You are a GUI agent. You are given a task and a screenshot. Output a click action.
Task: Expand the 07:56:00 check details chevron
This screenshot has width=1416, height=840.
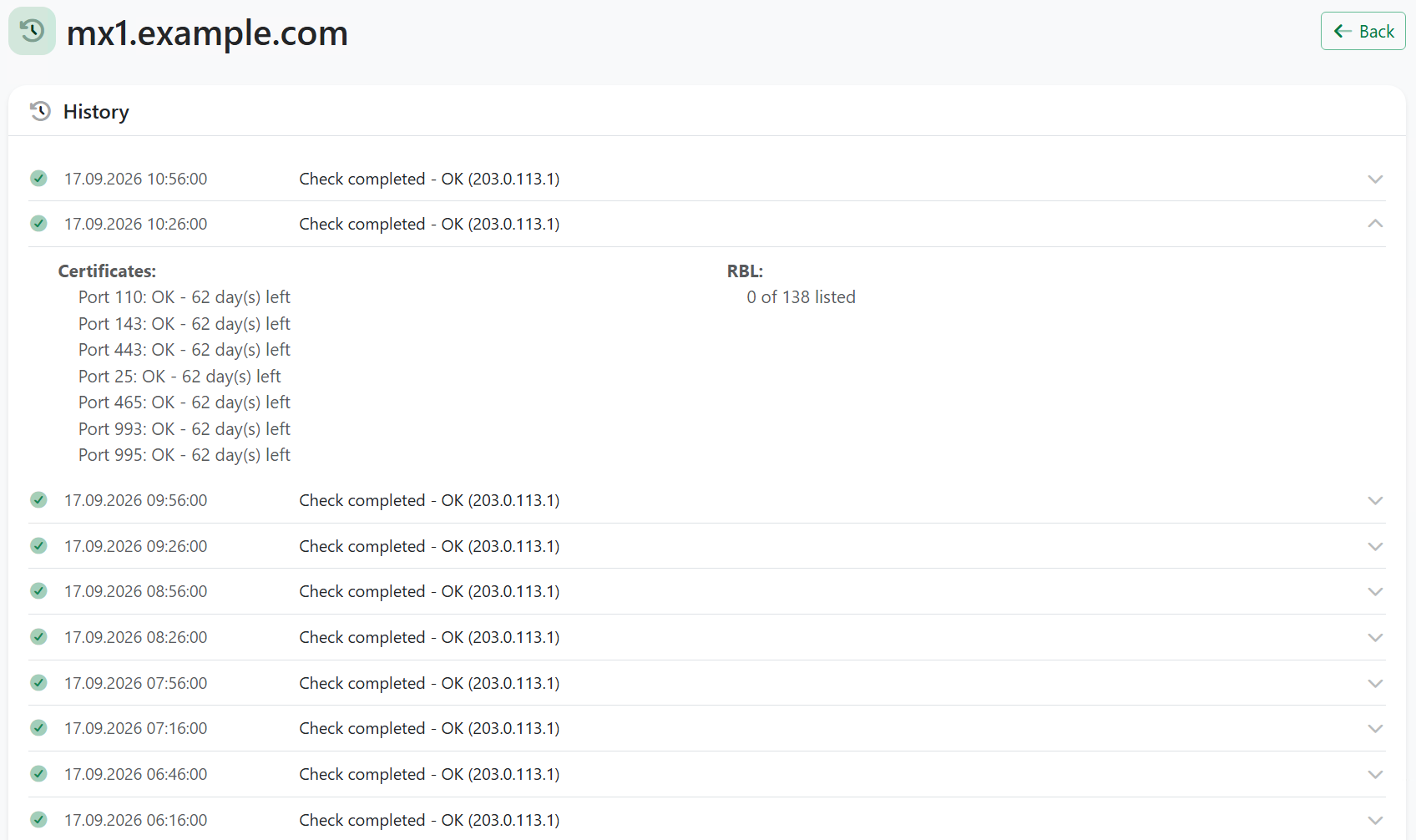[1375, 683]
